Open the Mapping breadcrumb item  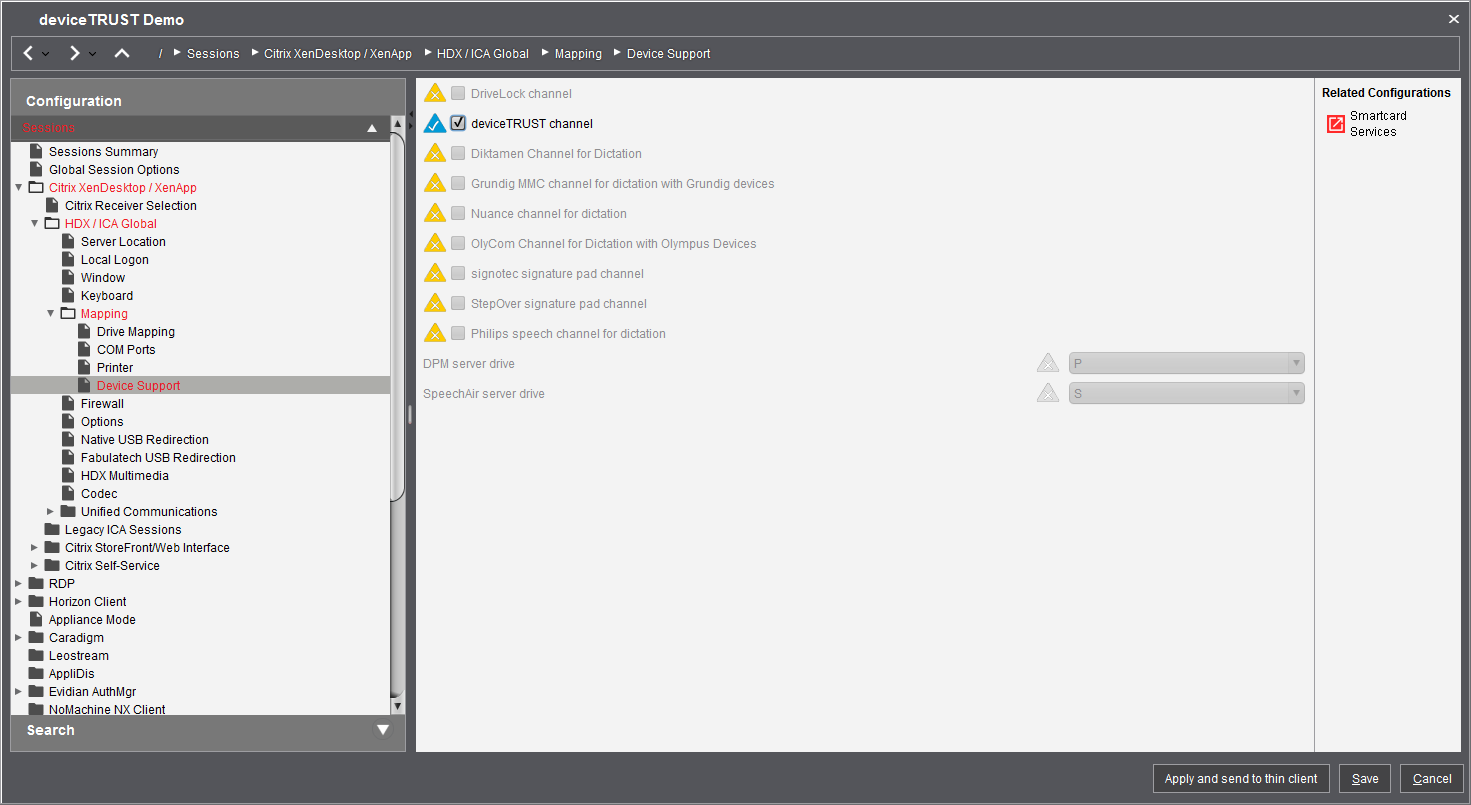click(578, 53)
